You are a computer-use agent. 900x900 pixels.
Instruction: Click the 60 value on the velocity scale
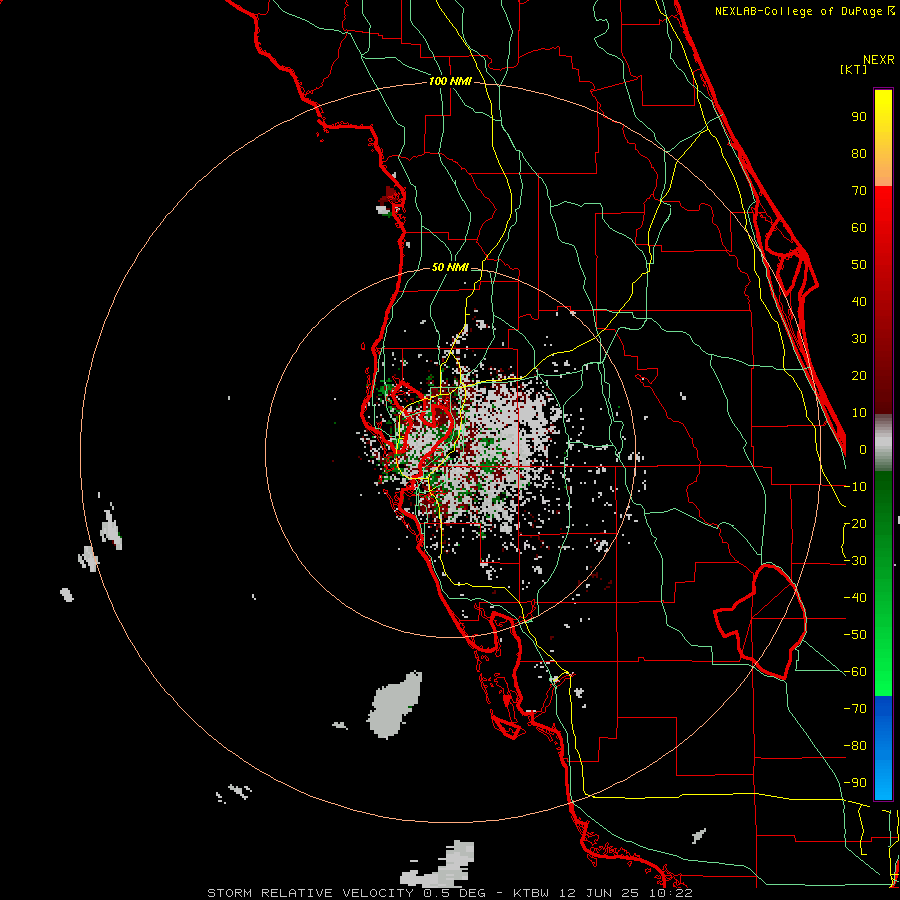point(859,228)
